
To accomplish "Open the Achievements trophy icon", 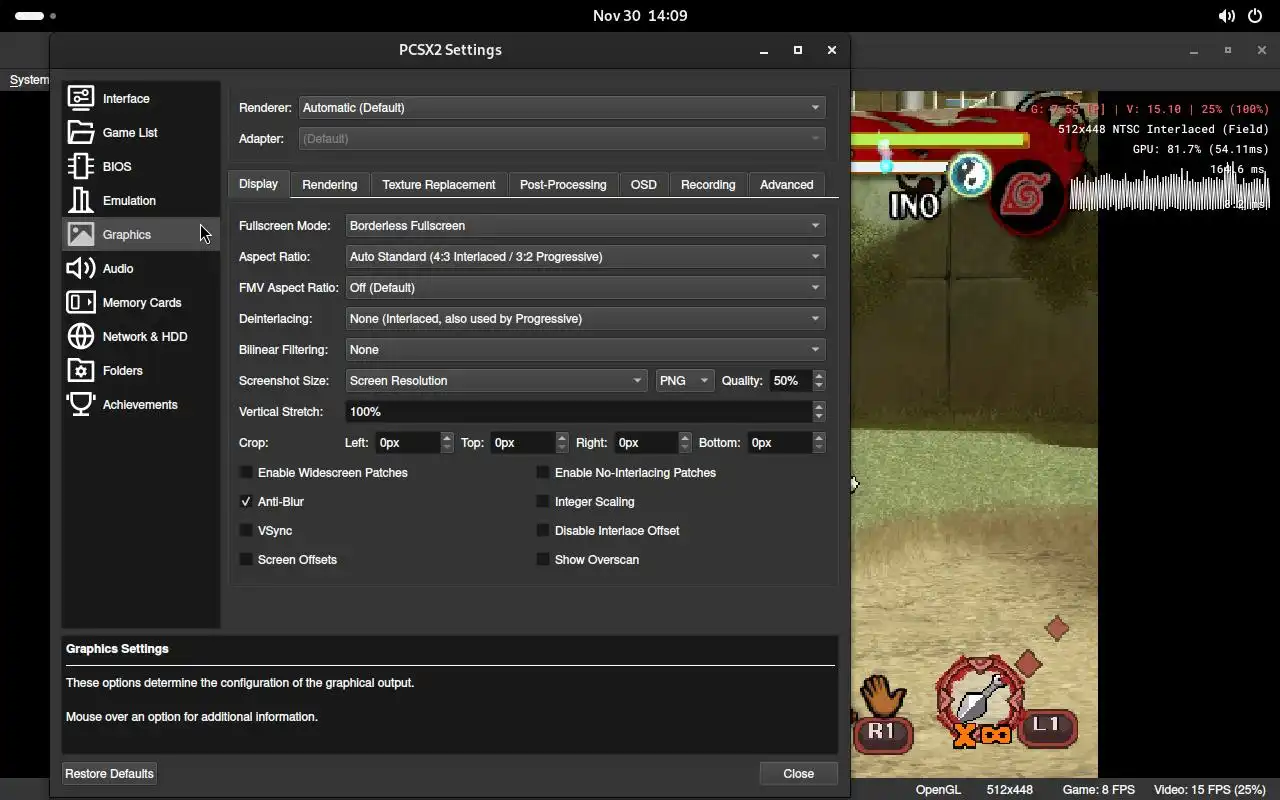I will click(x=81, y=404).
